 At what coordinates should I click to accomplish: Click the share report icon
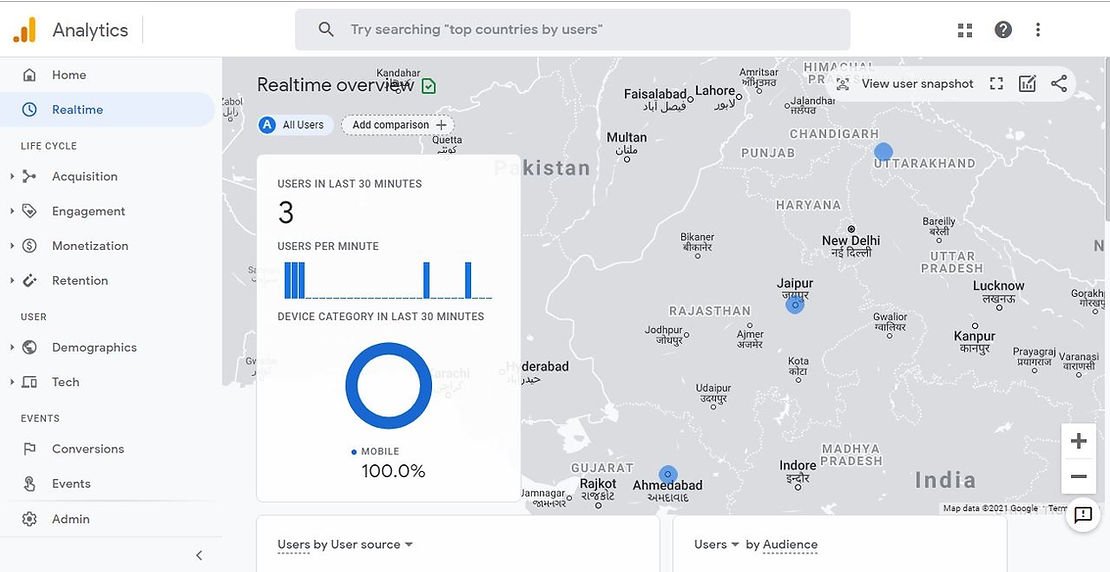(x=1059, y=84)
